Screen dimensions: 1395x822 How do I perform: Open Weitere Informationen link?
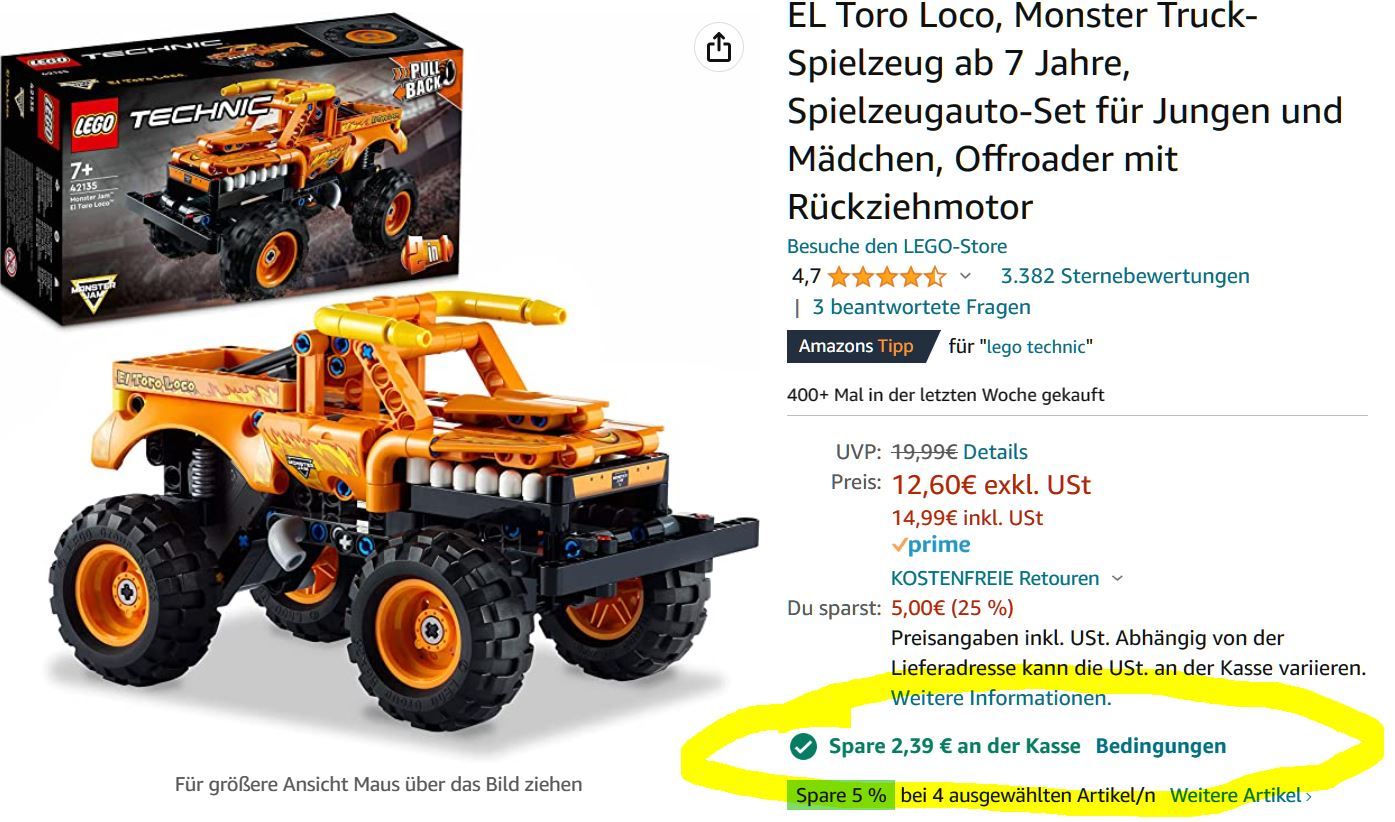tap(1001, 698)
